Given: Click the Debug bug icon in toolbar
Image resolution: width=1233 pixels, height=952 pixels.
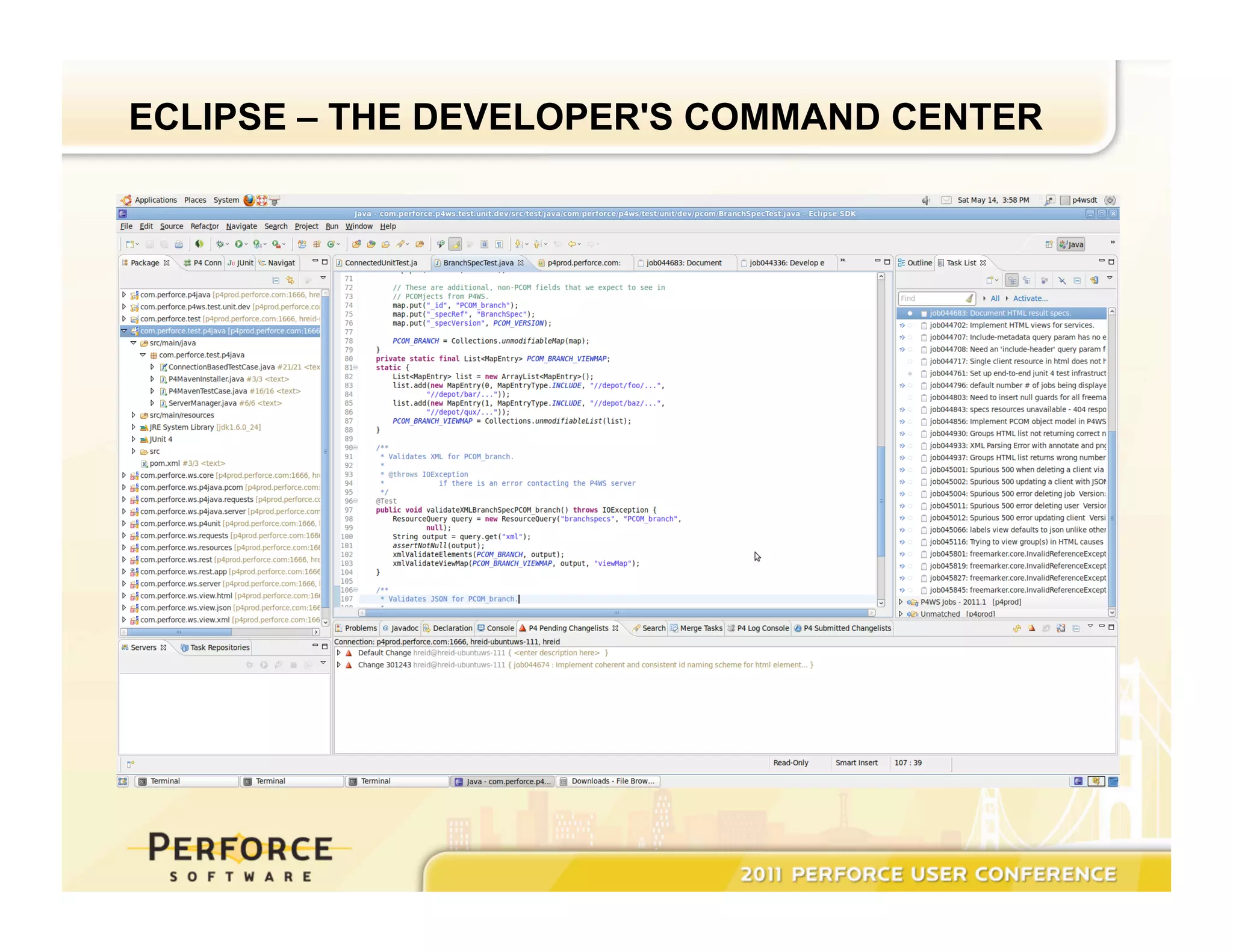Looking at the screenshot, I should click(221, 244).
